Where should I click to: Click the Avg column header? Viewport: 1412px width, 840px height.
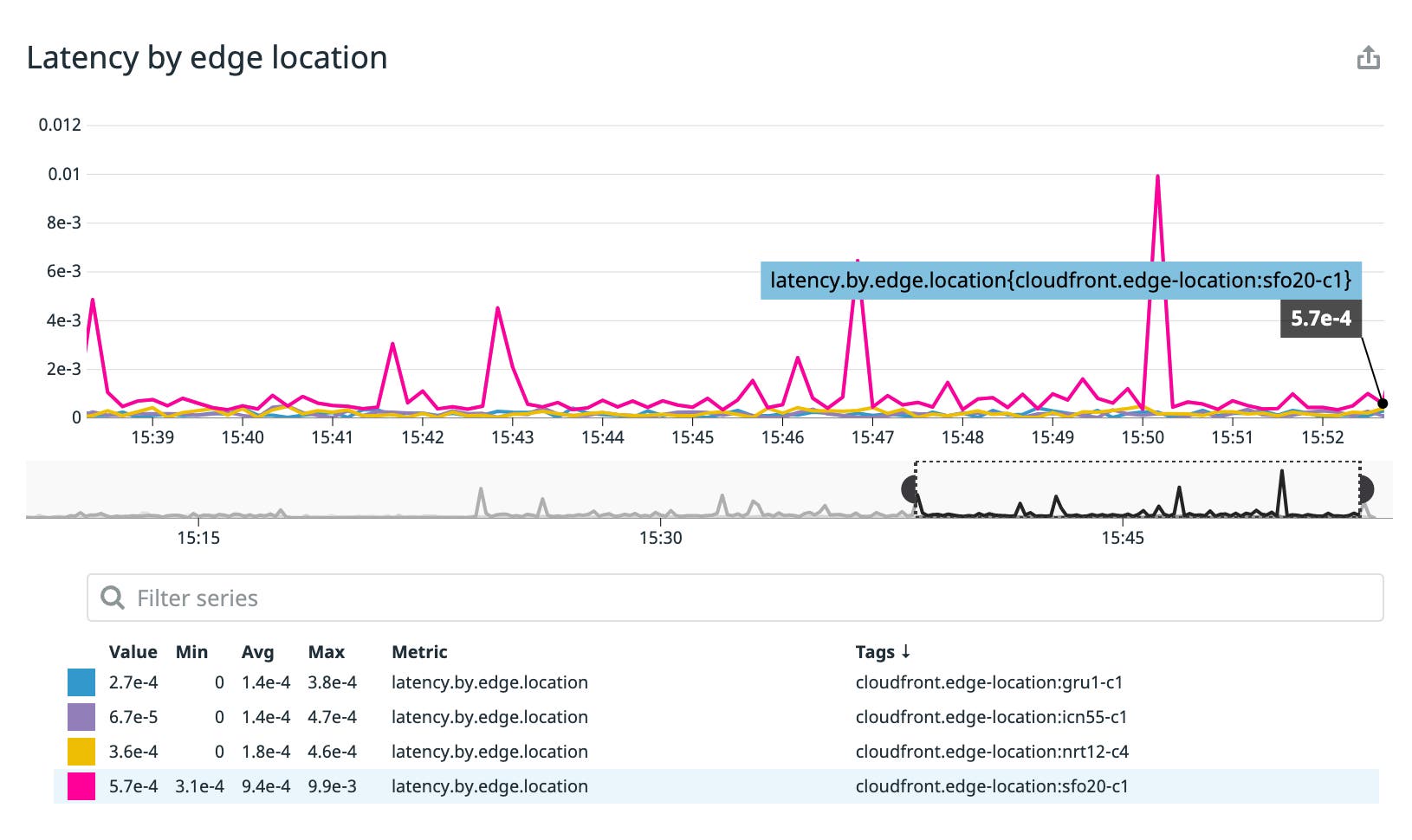259,651
